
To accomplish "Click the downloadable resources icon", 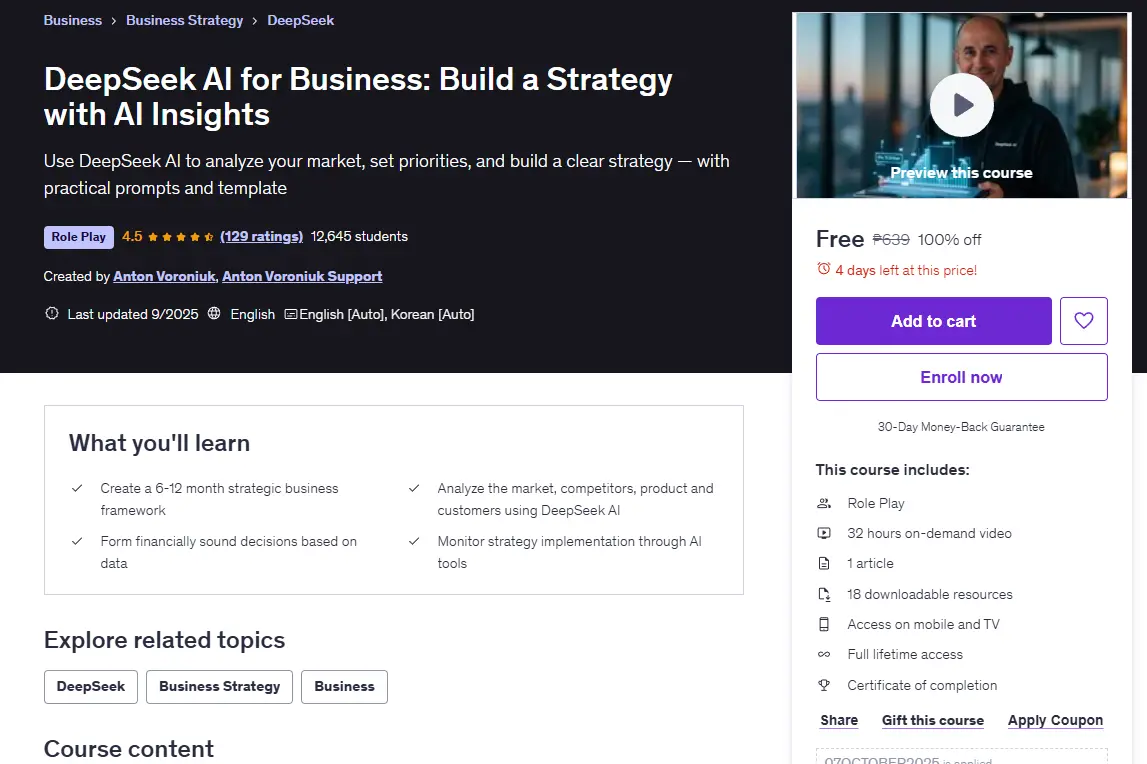I will pos(824,594).
